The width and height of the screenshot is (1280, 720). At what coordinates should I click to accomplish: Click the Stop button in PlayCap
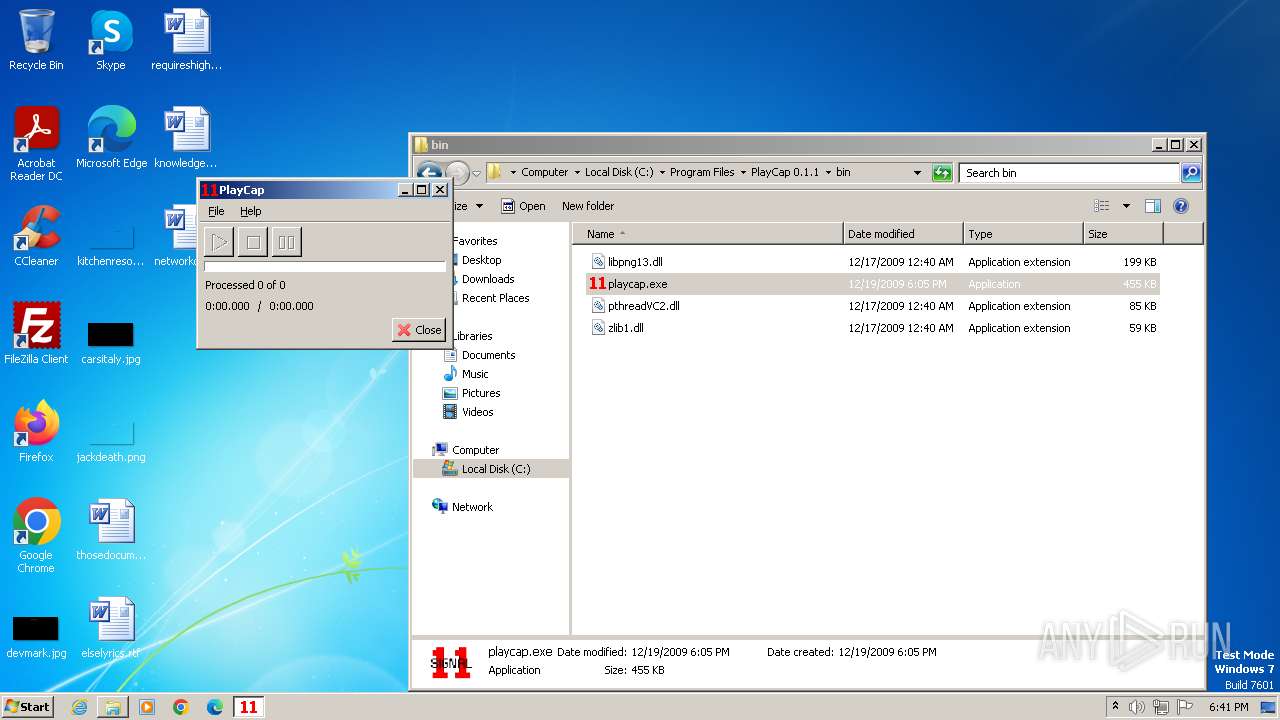(x=253, y=241)
